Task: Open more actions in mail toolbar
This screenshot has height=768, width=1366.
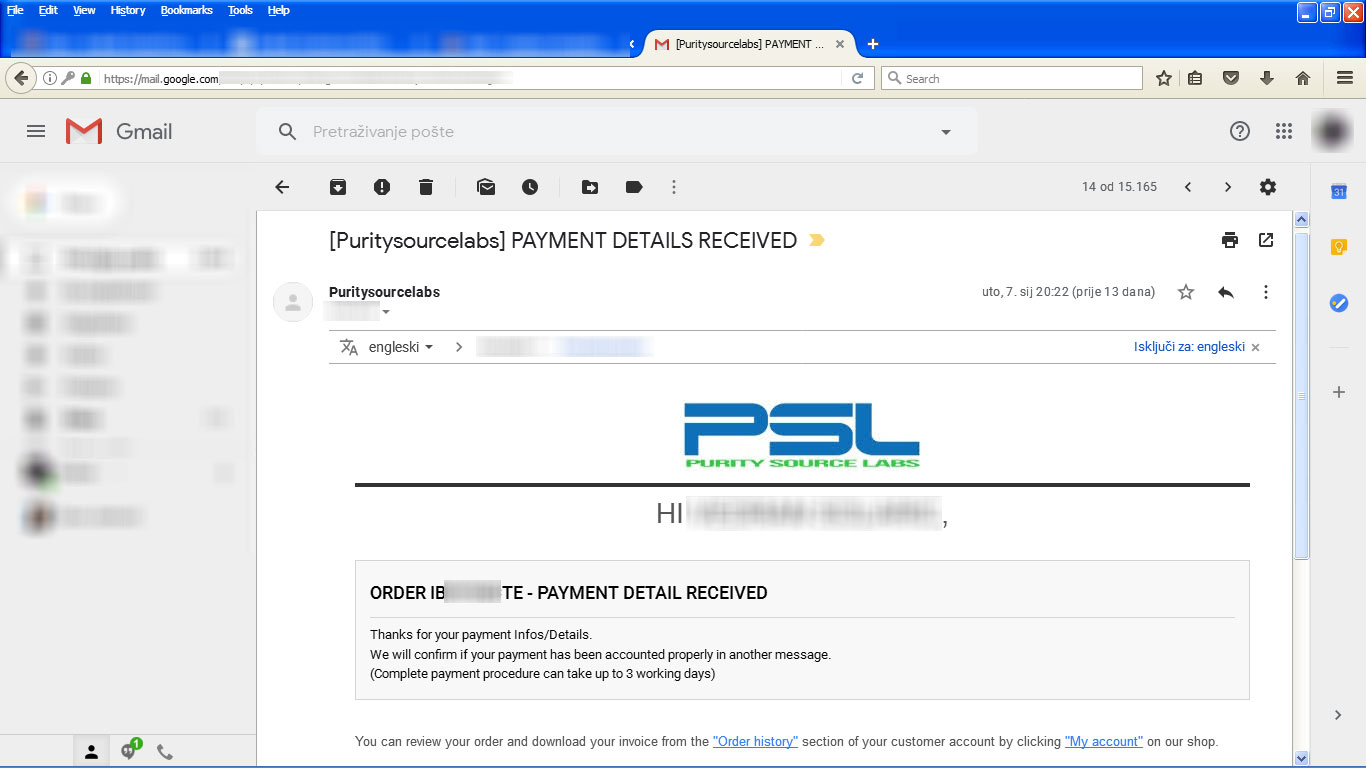Action: pos(674,187)
